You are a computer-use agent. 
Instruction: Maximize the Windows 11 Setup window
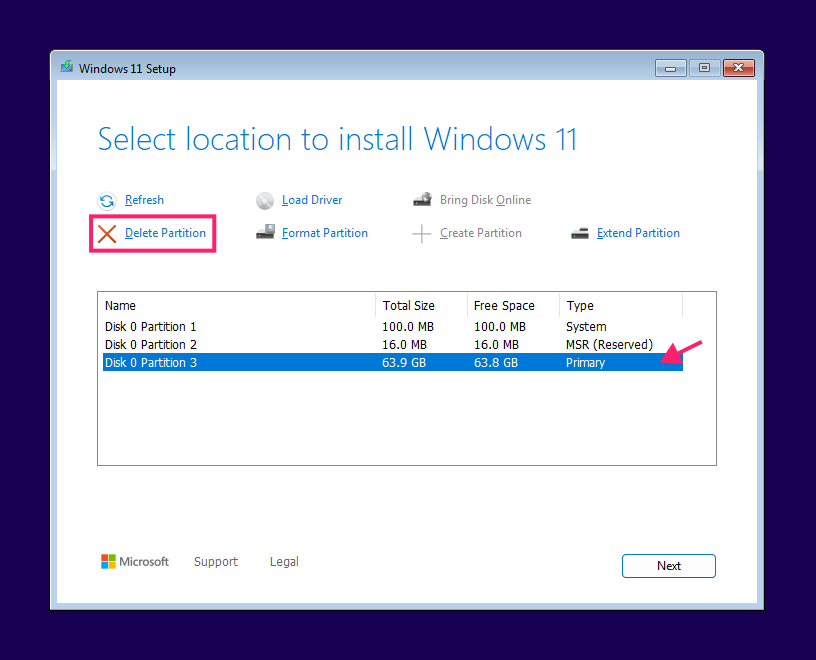pyautogui.click(x=704, y=68)
